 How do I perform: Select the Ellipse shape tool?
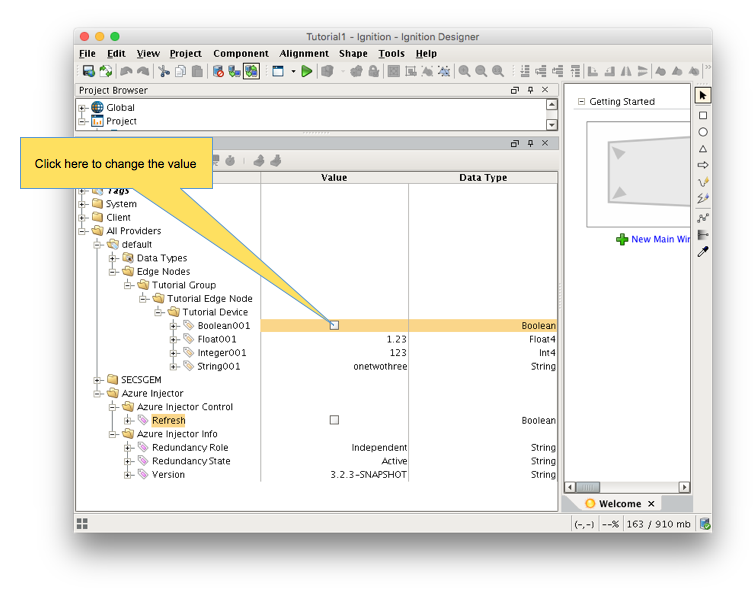[703, 132]
